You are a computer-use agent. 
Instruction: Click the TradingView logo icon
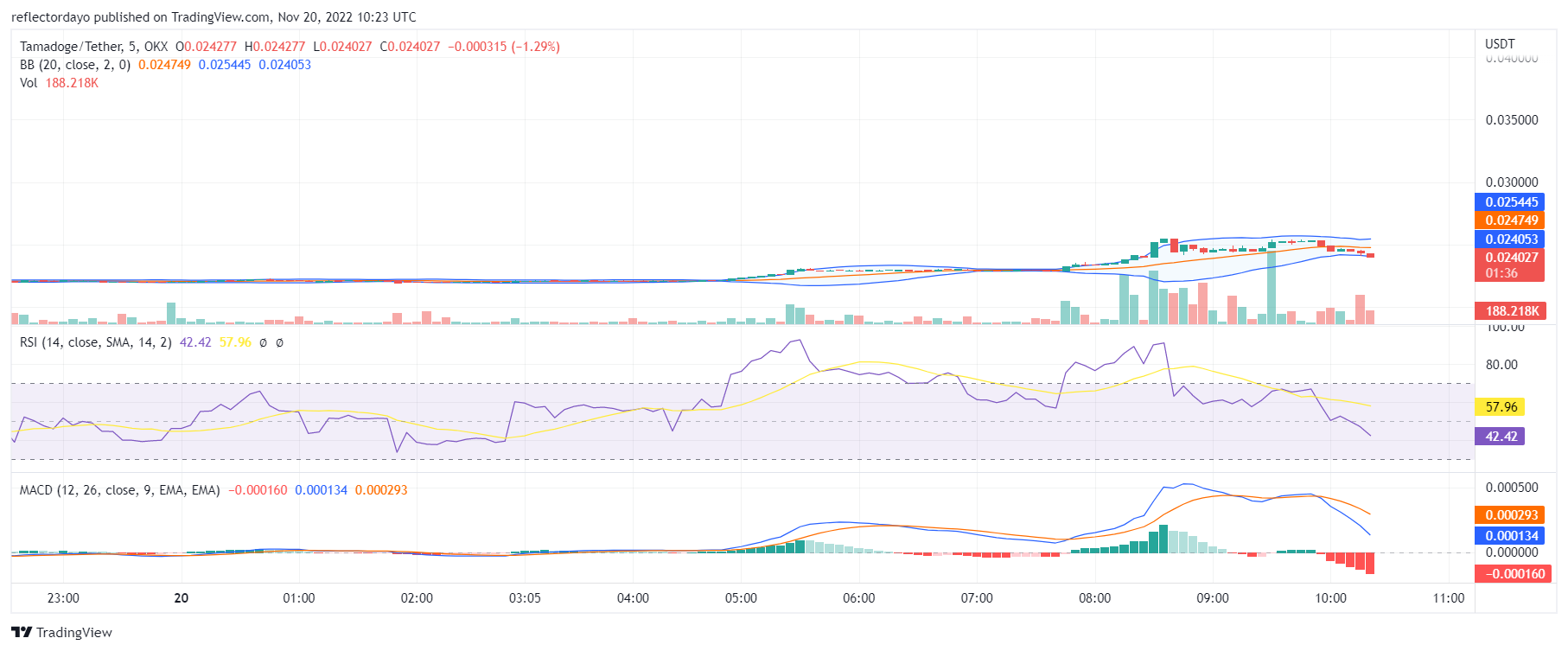click(x=22, y=632)
